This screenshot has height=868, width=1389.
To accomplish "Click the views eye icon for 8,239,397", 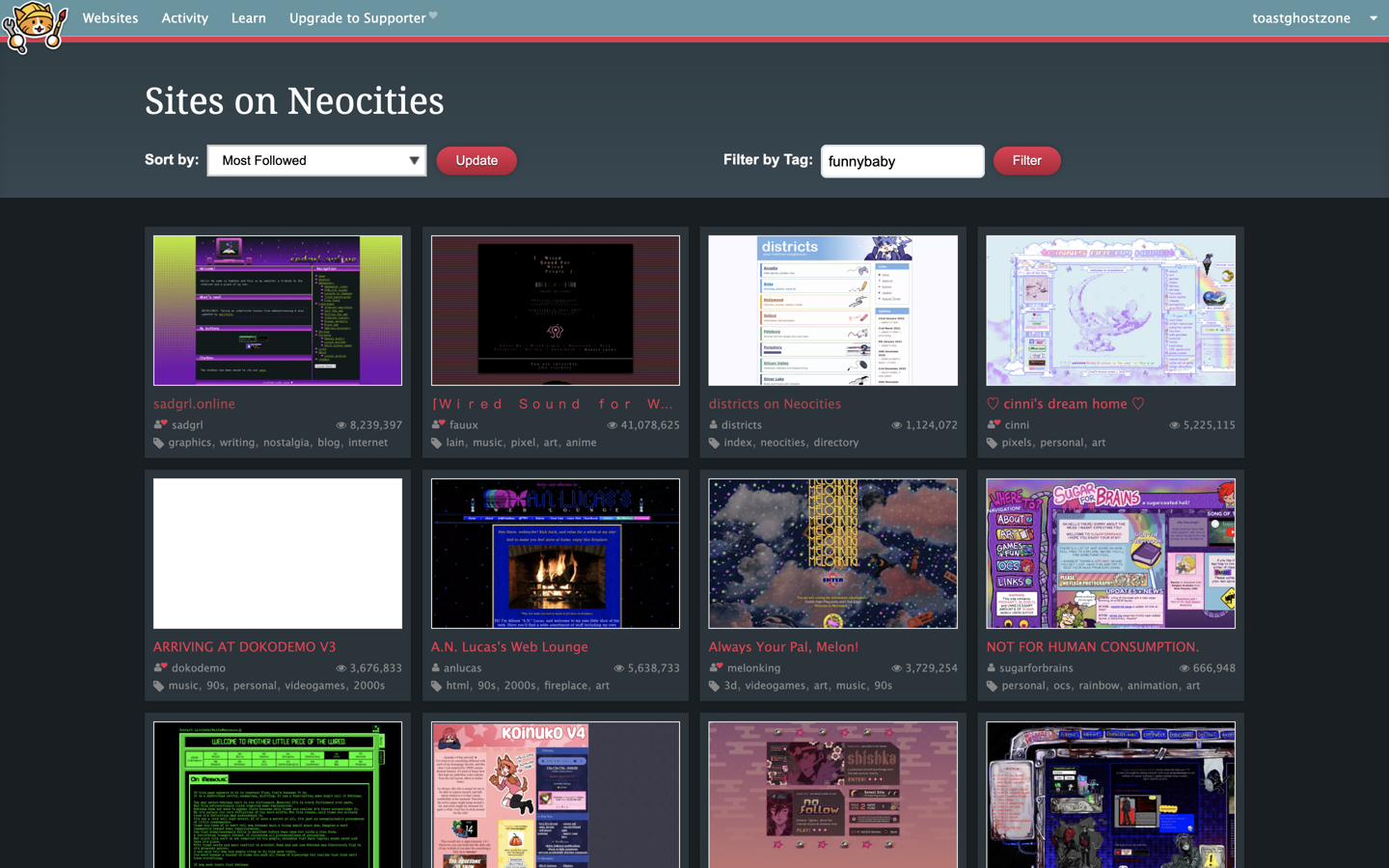I will [x=340, y=425].
